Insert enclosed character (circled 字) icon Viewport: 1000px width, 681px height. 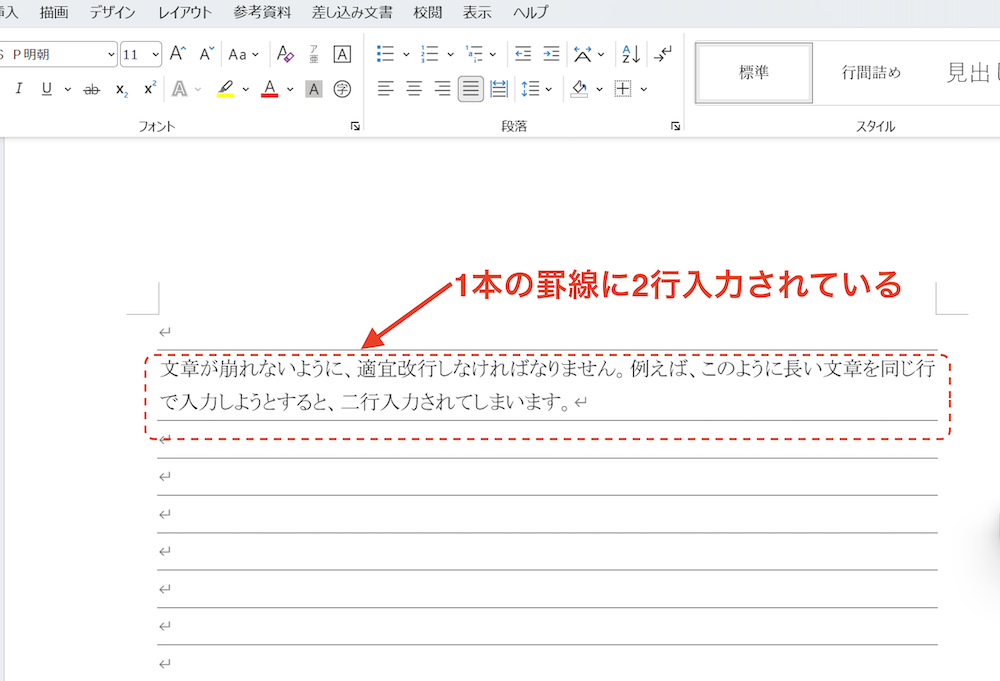[x=342, y=89]
